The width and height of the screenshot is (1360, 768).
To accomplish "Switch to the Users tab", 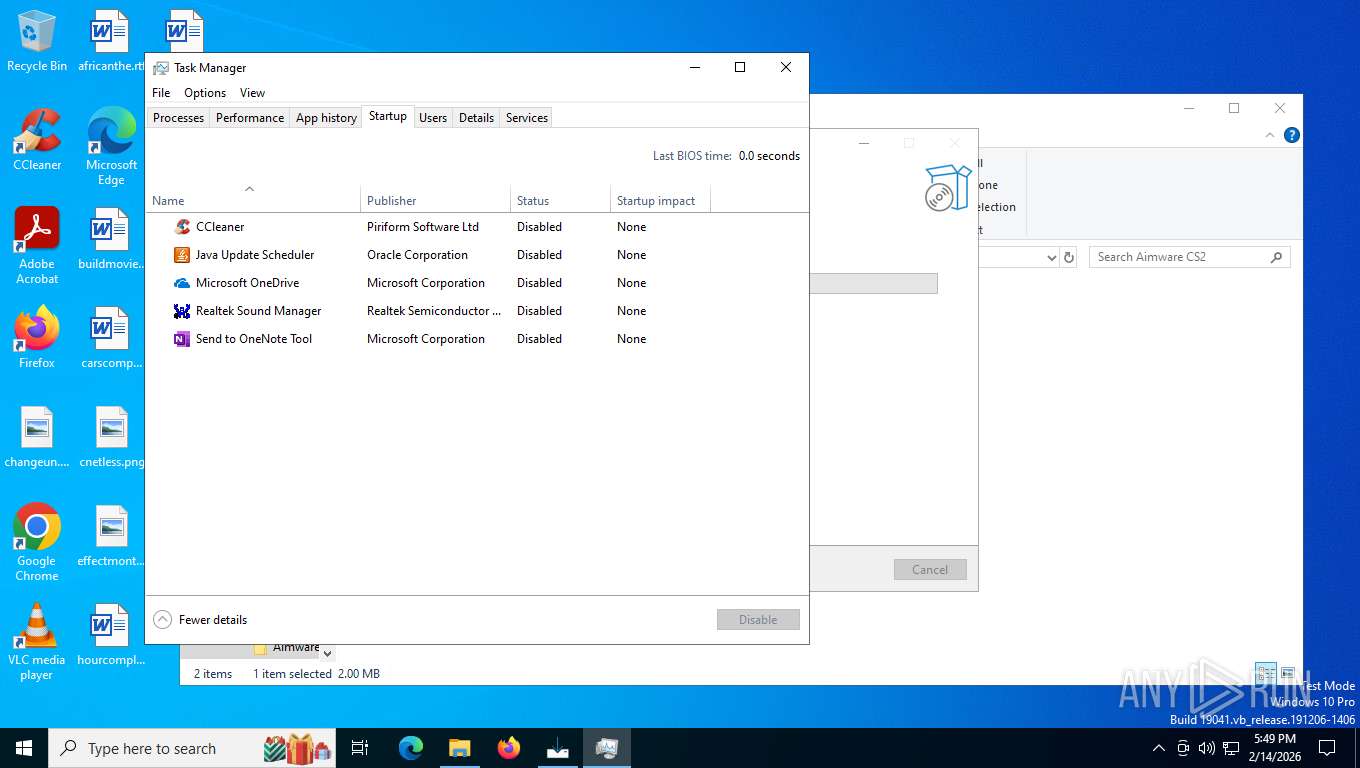I will pos(433,118).
